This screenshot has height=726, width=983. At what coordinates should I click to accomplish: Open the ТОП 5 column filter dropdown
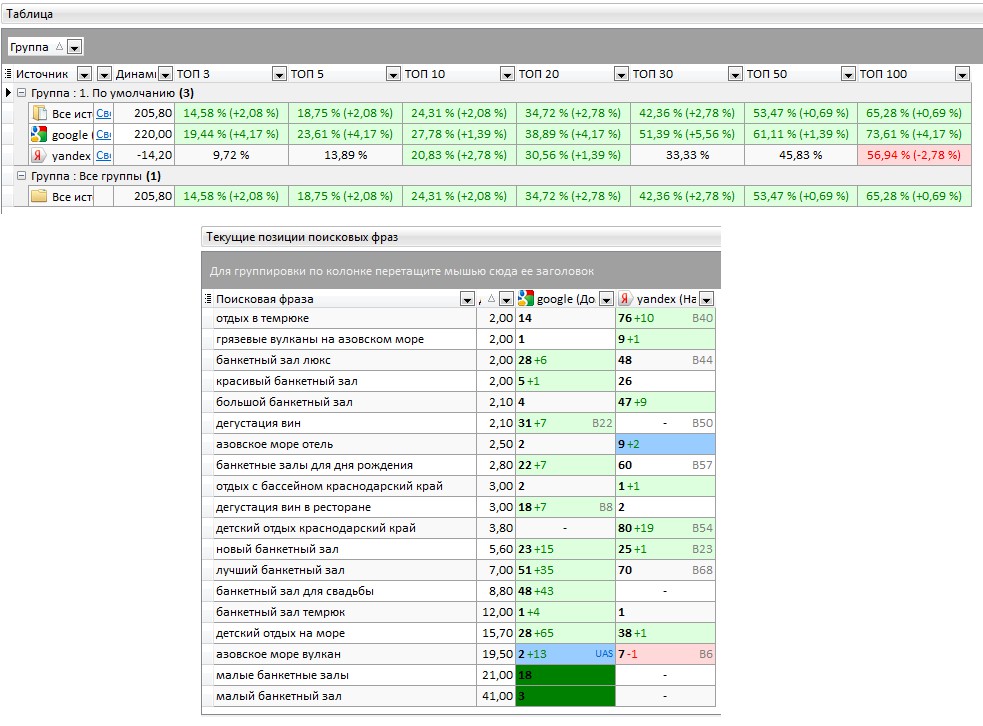393,75
